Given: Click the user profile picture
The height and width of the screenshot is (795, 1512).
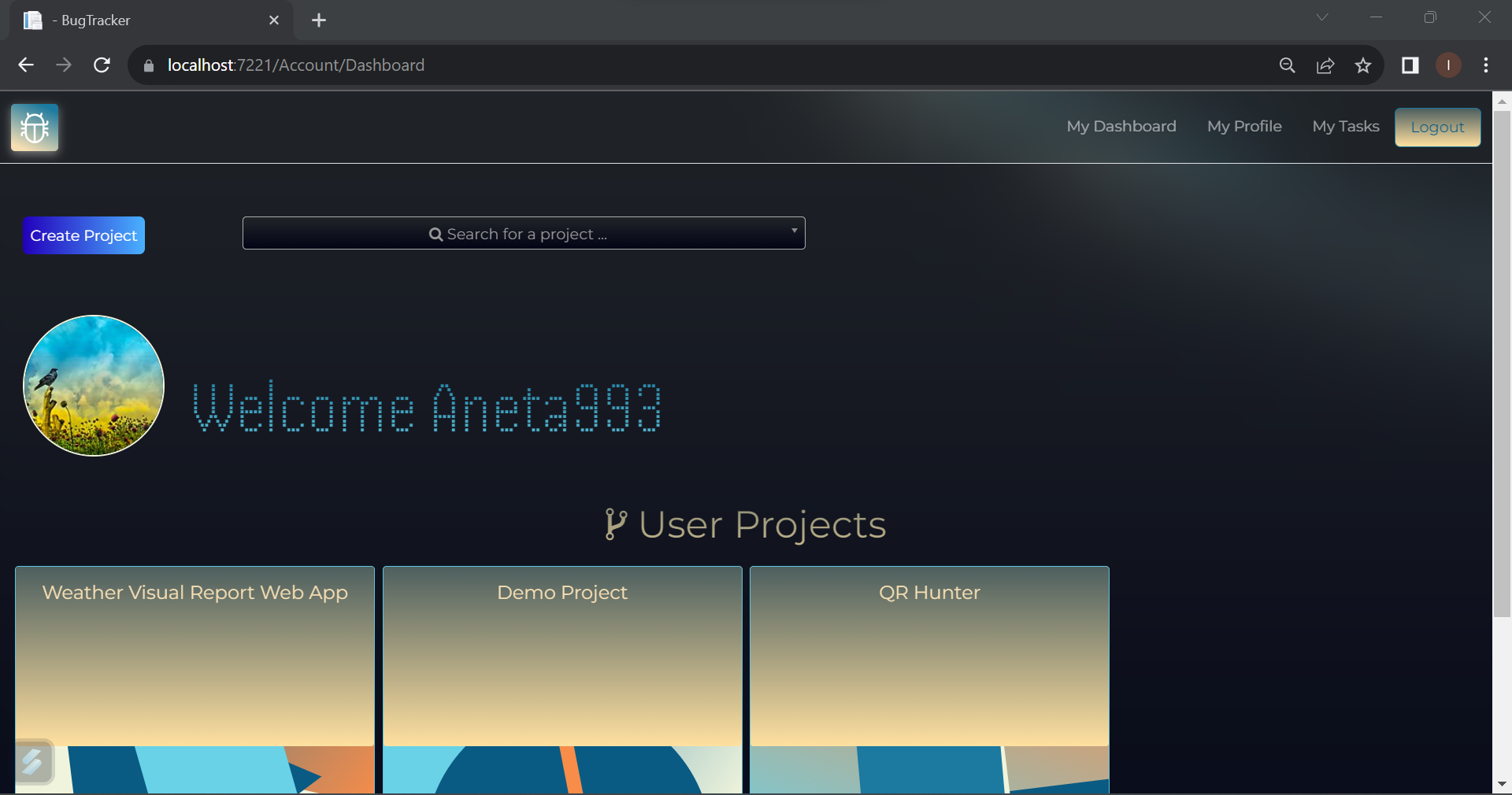Looking at the screenshot, I should (x=94, y=386).
